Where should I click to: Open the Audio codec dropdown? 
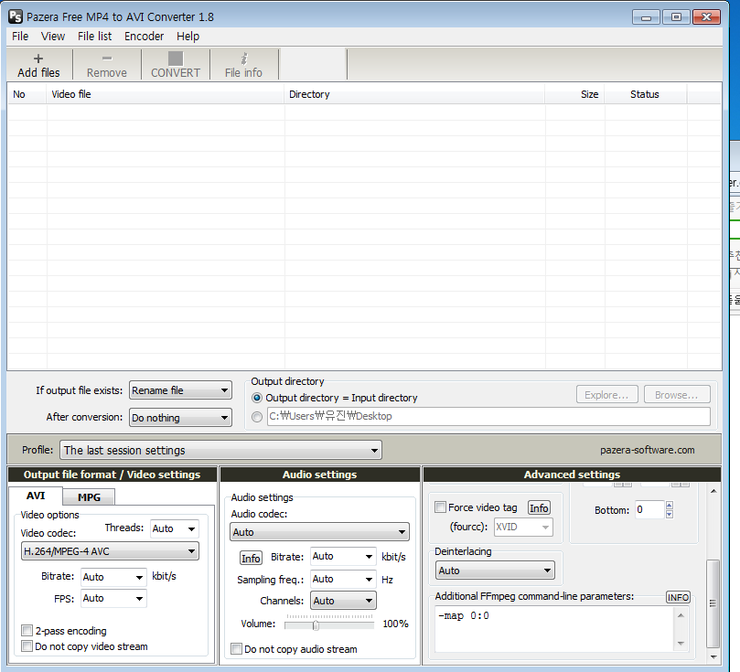click(x=320, y=532)
